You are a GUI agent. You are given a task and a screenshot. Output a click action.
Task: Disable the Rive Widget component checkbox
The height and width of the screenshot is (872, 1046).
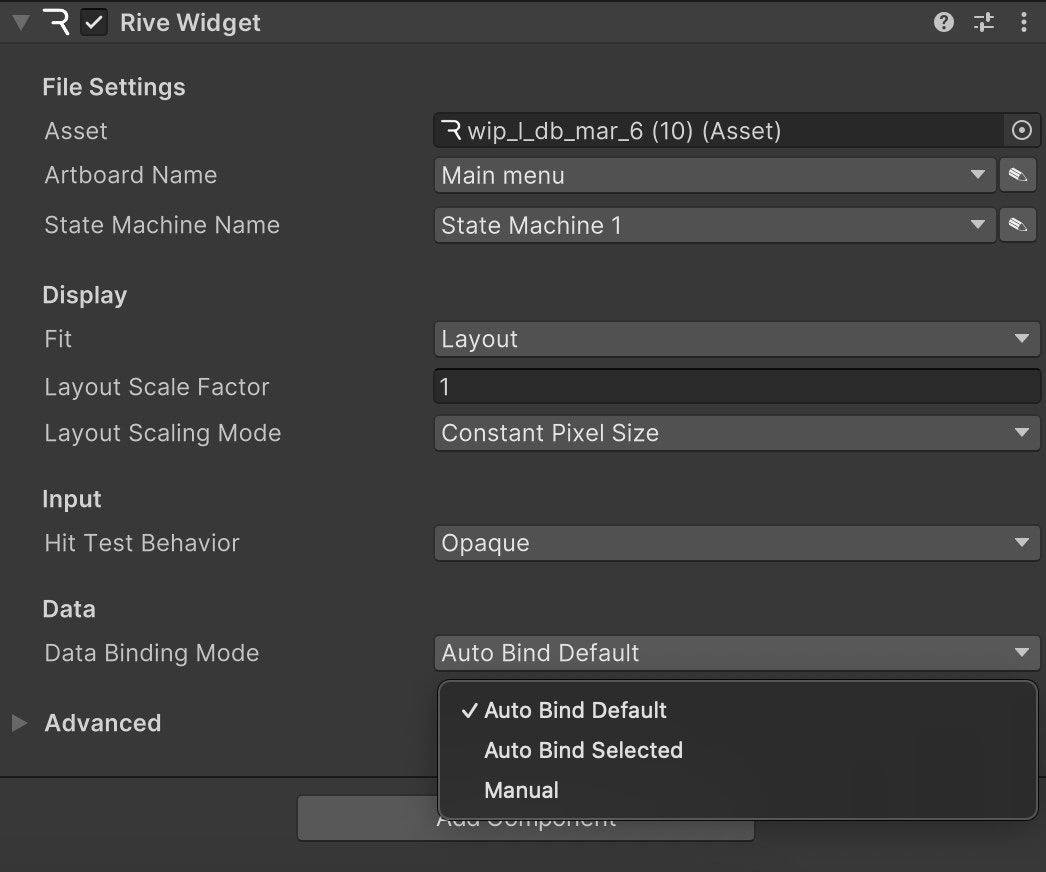tap(93, 22)
